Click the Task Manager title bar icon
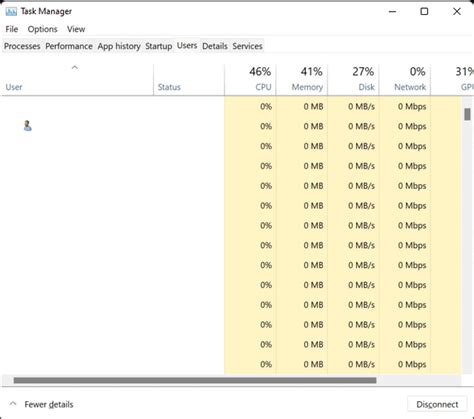The image size is (474, 419). click(11, 12)
